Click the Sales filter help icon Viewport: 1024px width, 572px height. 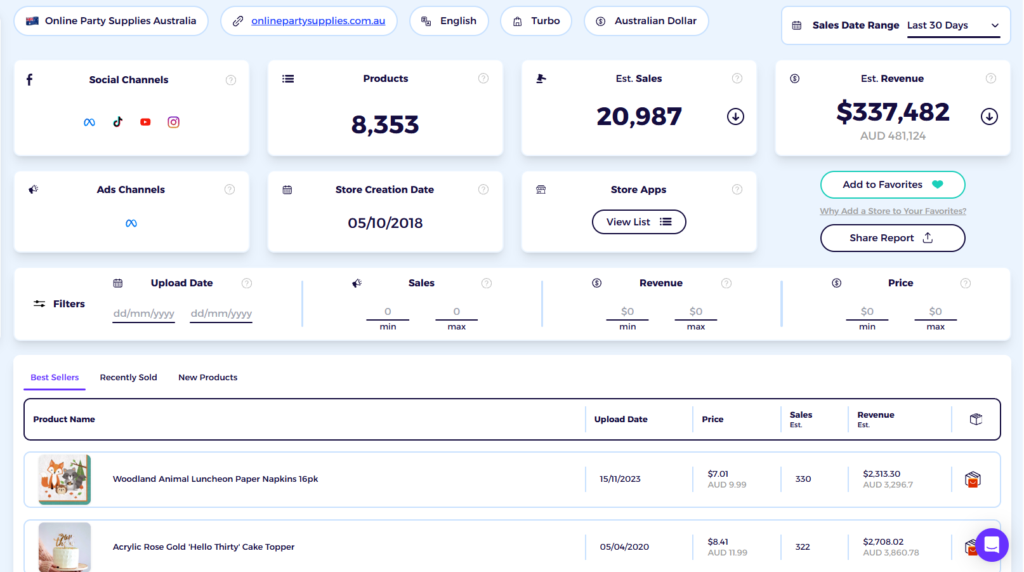click(x=487, y=283)
